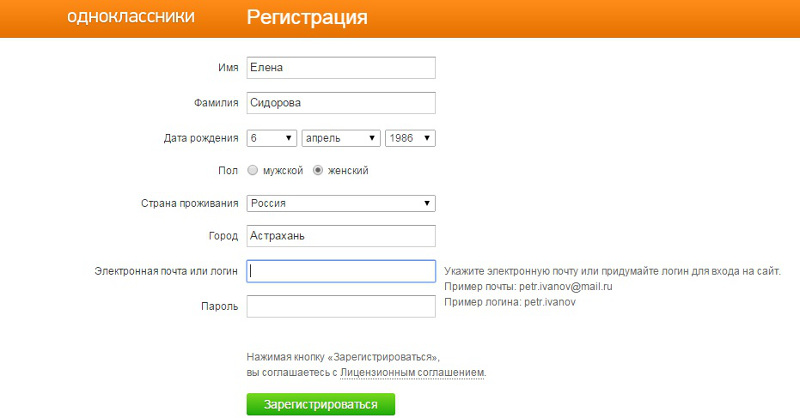Open the birth year dropdown showing 1986
The width and height of the screenshot is (800, 418).
click(410, 138)
